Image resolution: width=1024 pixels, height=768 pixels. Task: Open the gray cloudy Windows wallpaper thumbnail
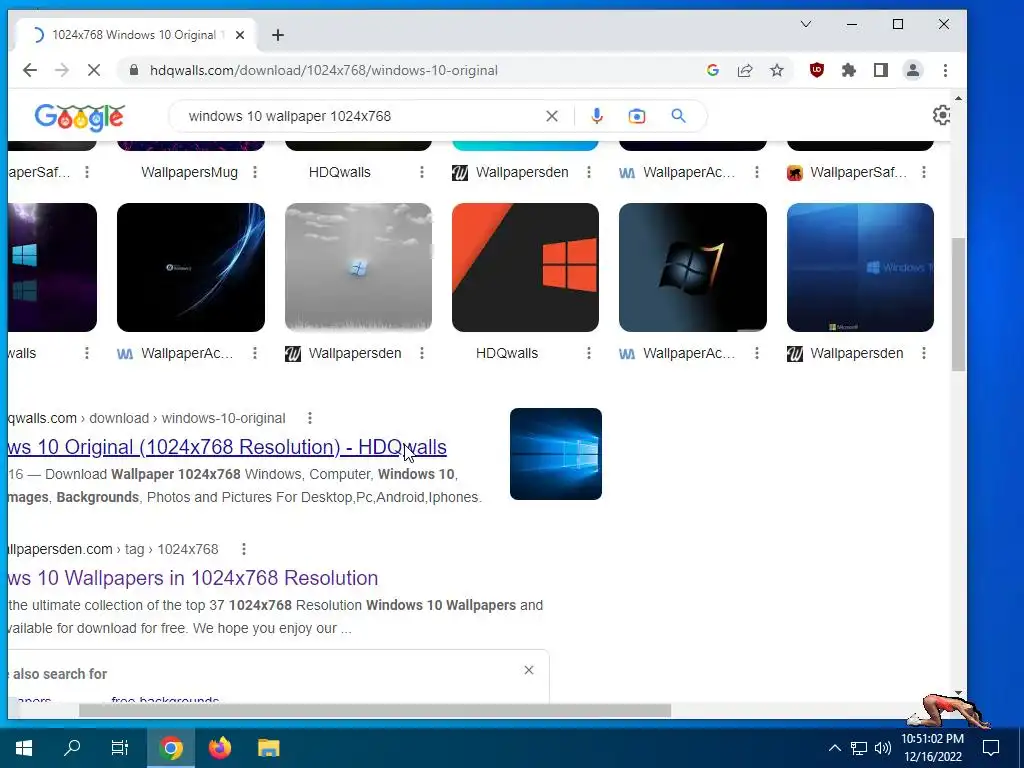coord(358,267)
